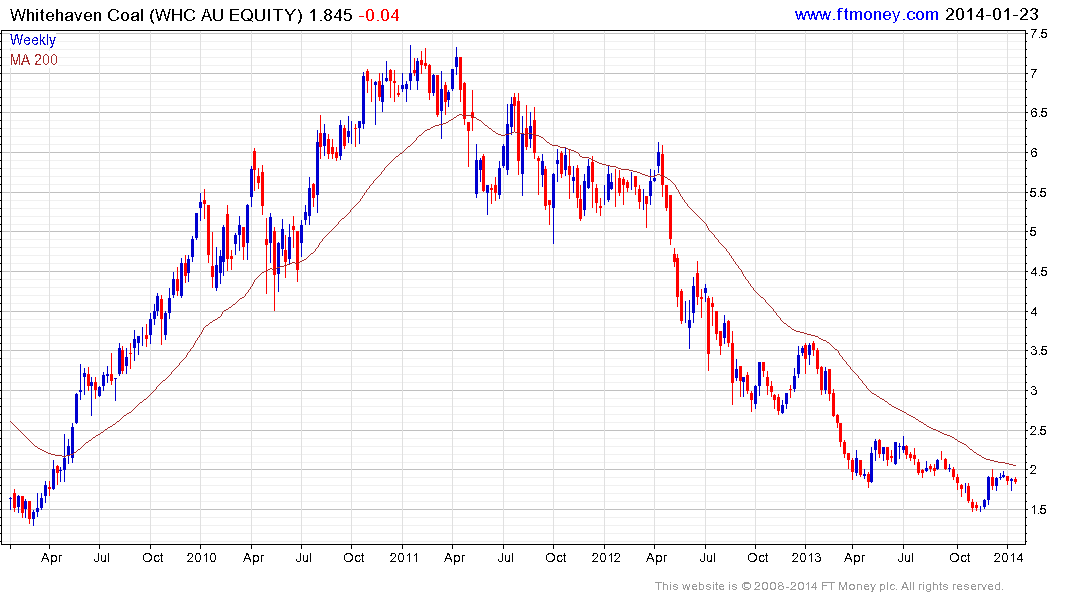Click the 2014 year label on time axis
Viewport: 1075px width, 600px height.
(x=1008, y=557)
